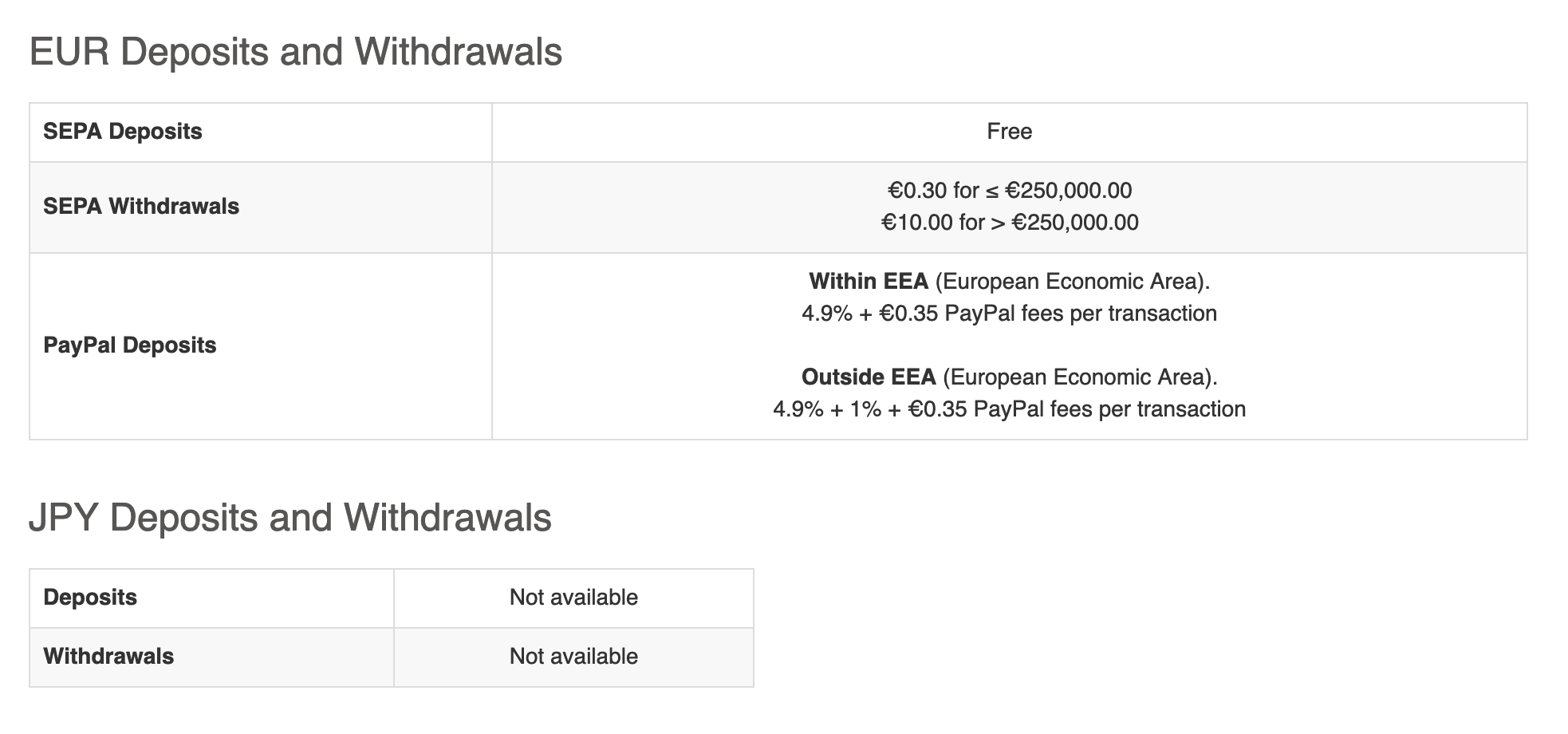Click the bold Within EEA text
Screen dimensions: 1568x734
pyautogui.click(x=869, y=282)
